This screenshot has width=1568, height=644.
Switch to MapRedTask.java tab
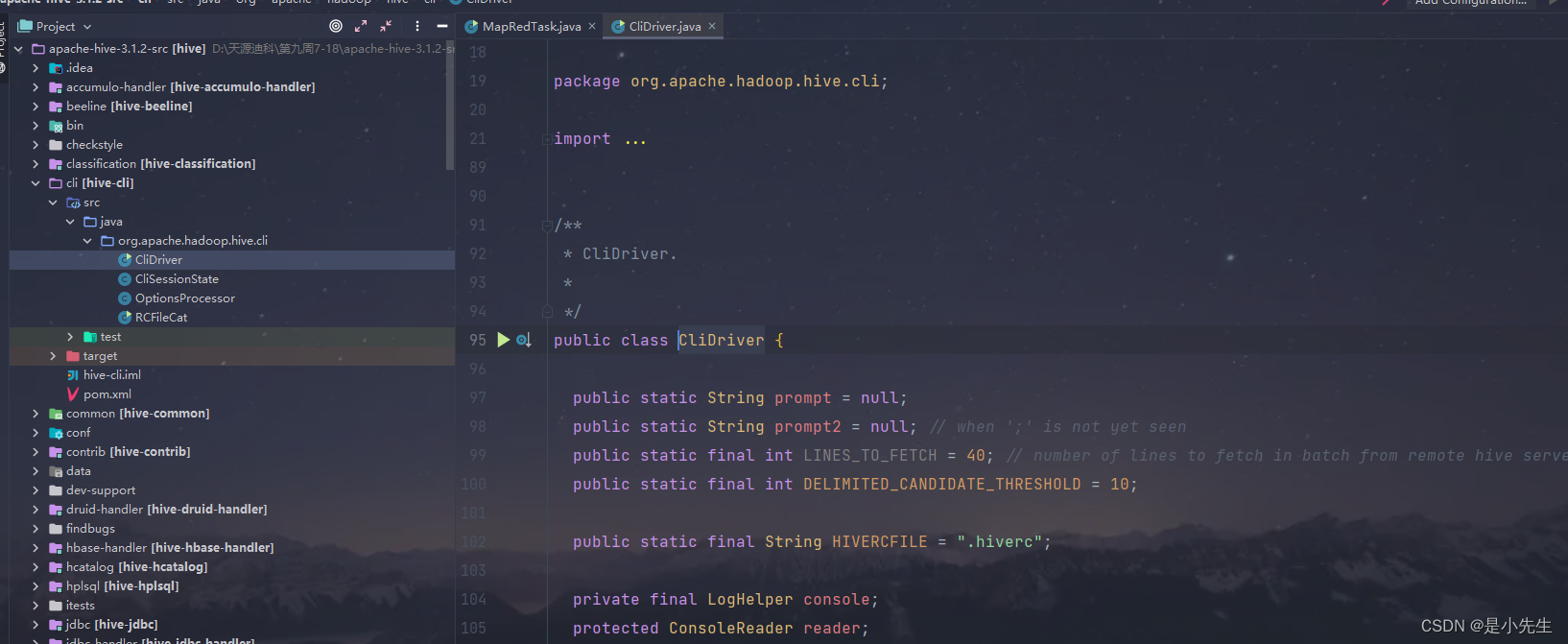tap(532, 26)
